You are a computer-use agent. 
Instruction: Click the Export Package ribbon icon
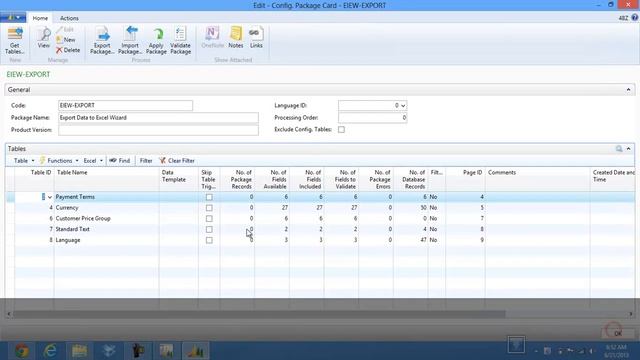click(x=102, y=40)
